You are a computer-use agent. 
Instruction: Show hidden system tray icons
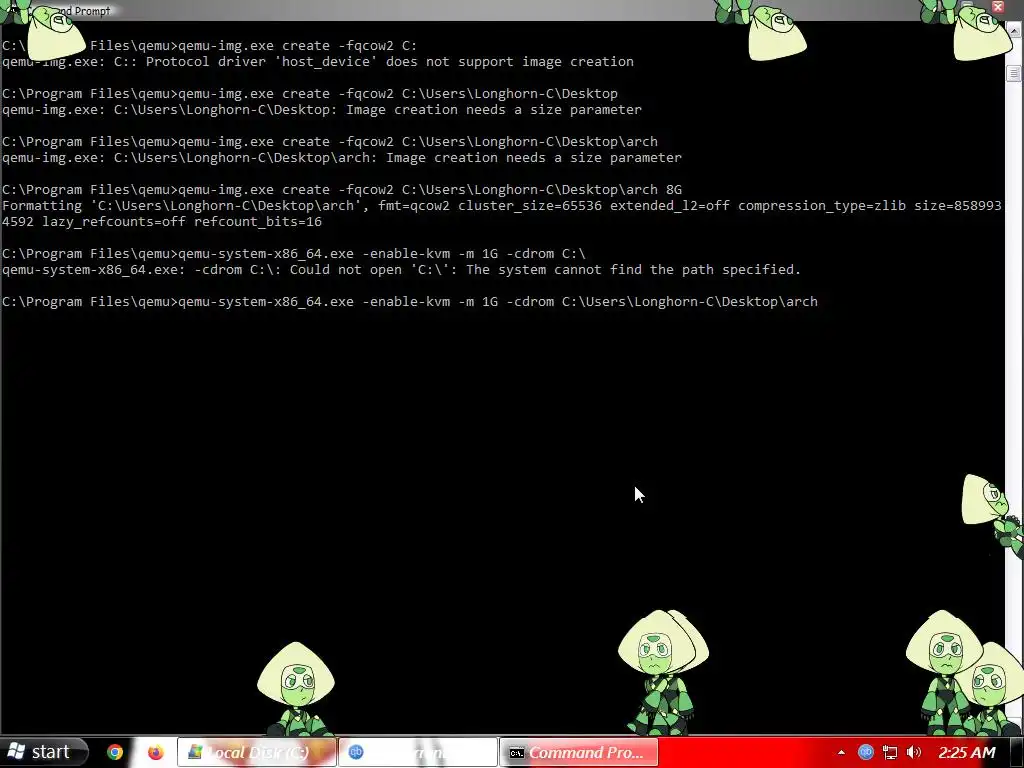[841, 753]
